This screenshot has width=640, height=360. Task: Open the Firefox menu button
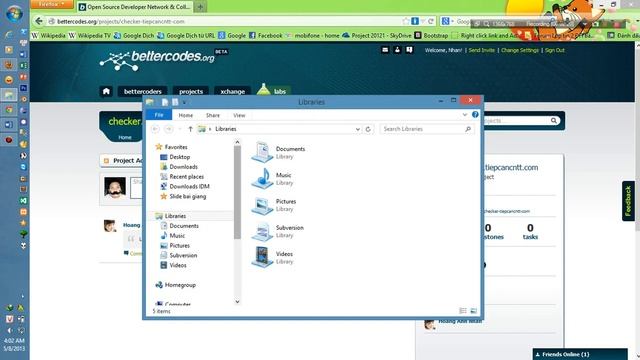coord(51,4)
